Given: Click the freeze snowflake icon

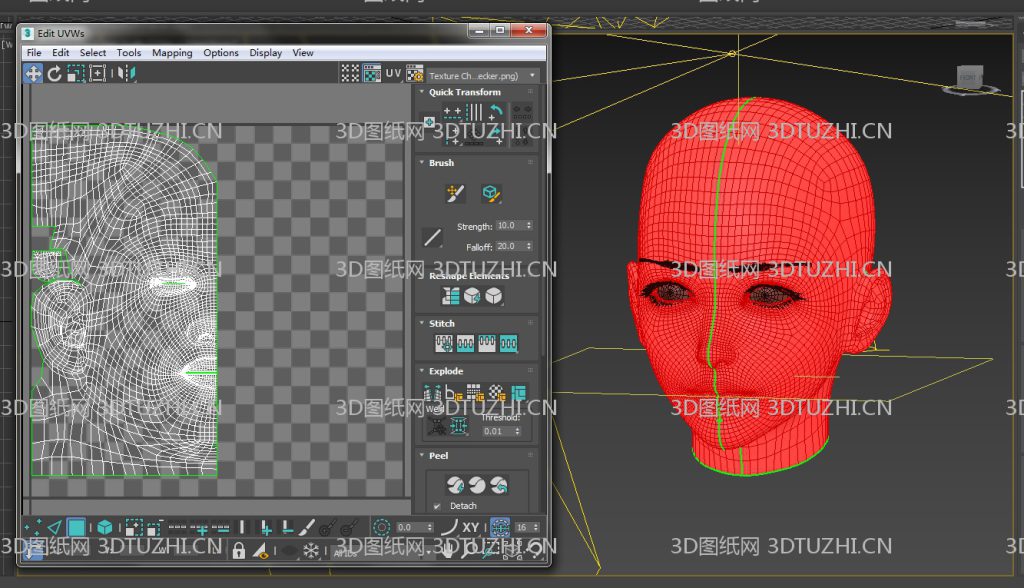Looking at the screenshot, I should pyautogui.click(x=311, y=550).
